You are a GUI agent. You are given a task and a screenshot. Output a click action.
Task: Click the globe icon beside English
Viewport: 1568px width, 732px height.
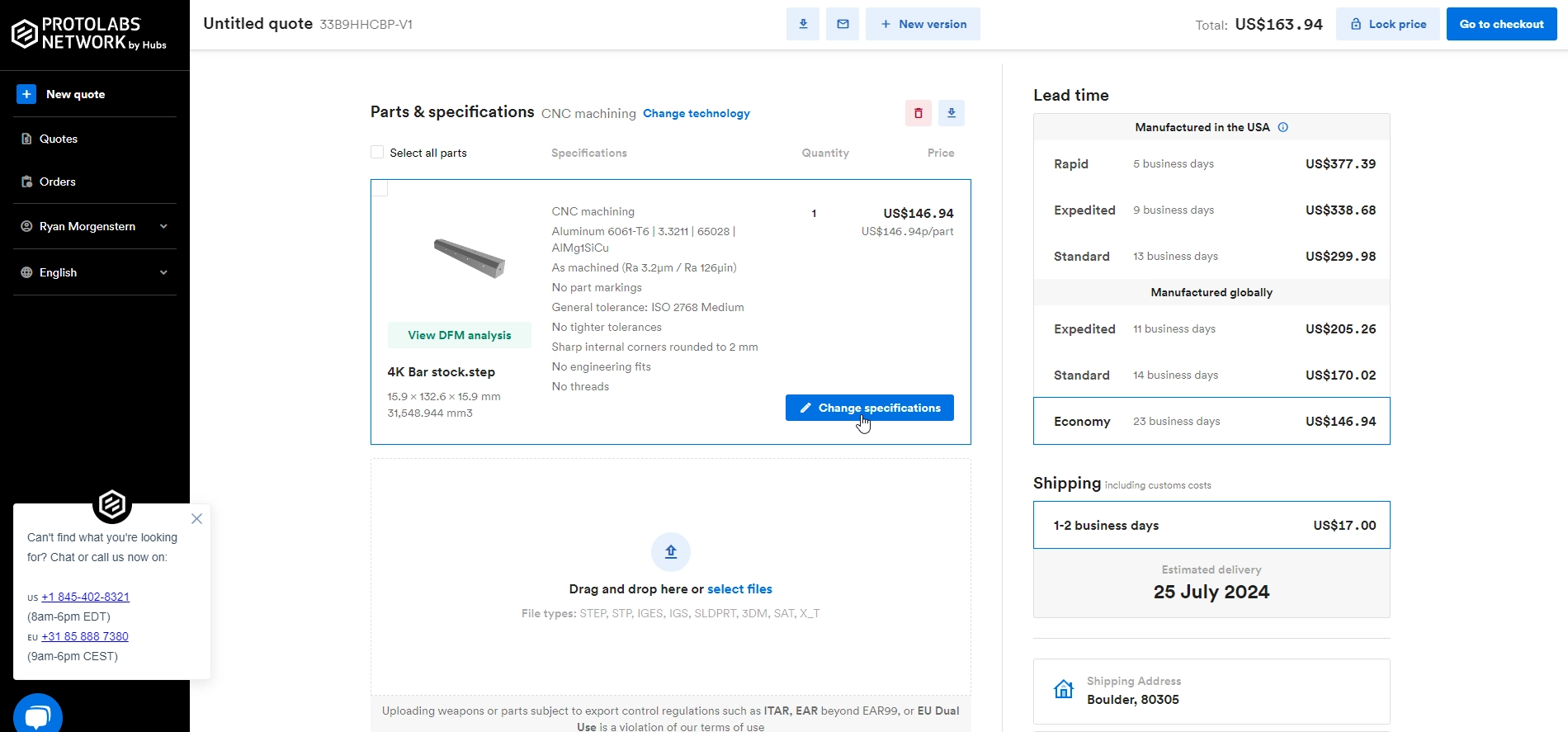point(26,272)
